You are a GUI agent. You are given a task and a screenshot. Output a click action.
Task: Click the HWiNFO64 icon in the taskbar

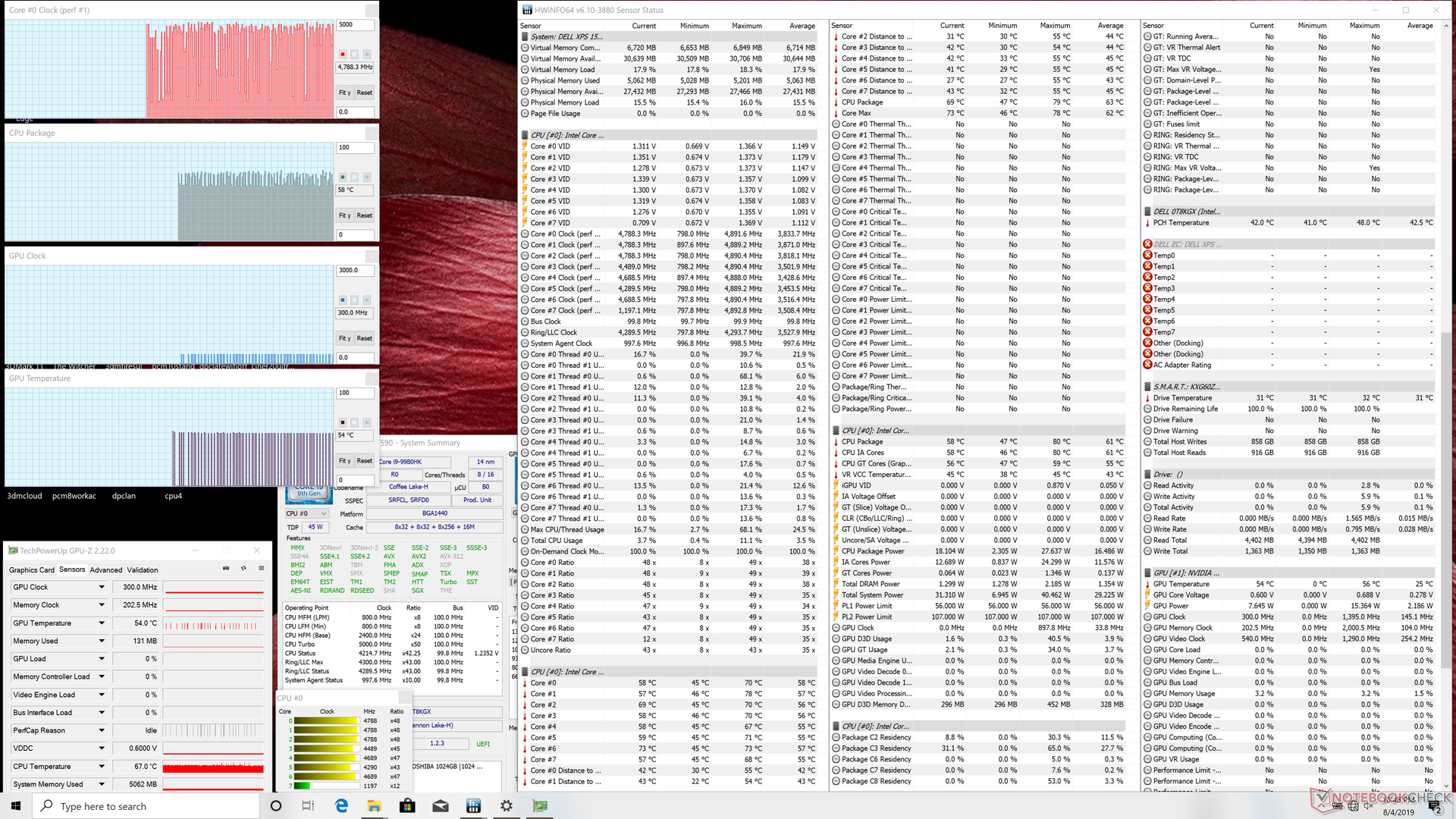click(473, 805)
